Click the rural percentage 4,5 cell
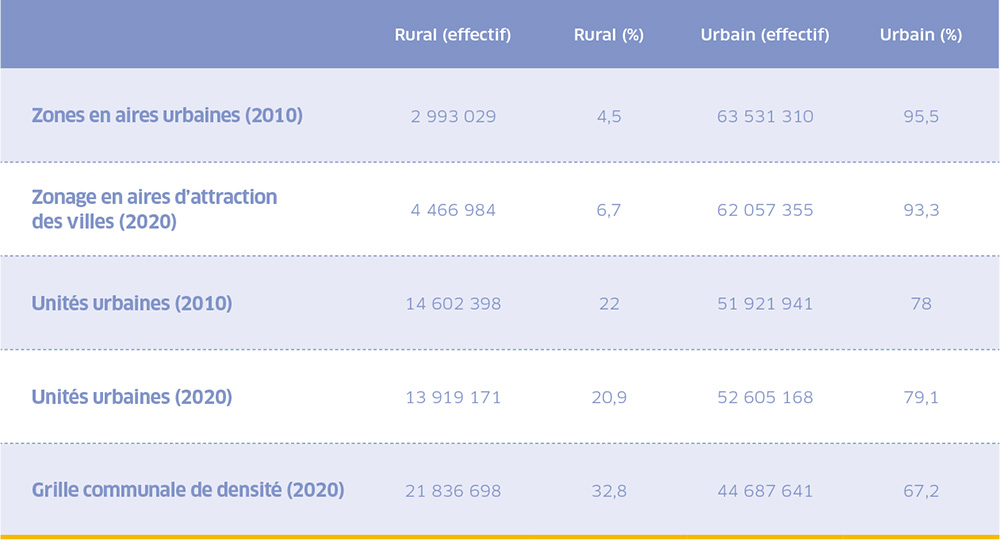This screenshot has width=1000, height=542. click(x=608, y=117)
